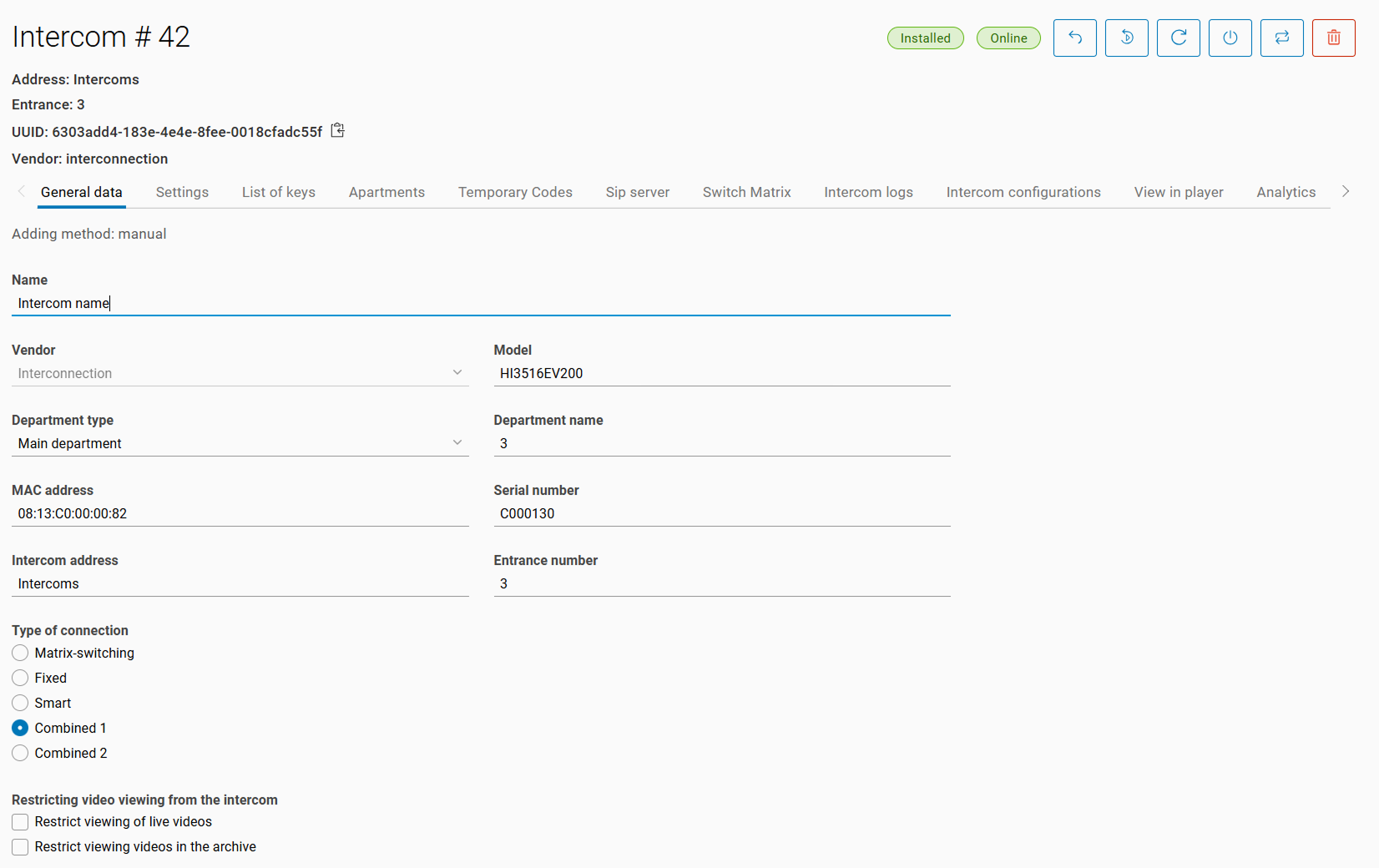Copy the UUID with clipboard icon
Viewport: 1379px width, 868px height.
click(x=338, y=131)
